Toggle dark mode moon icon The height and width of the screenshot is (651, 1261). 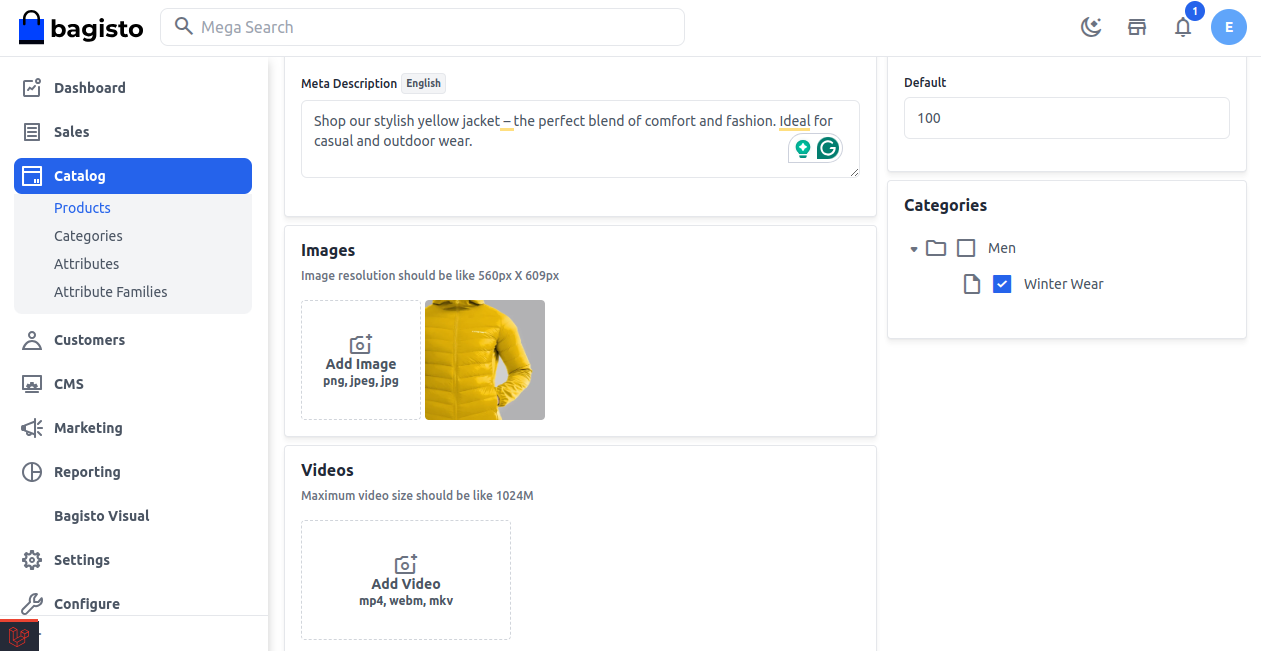[x=1091, y=27]
